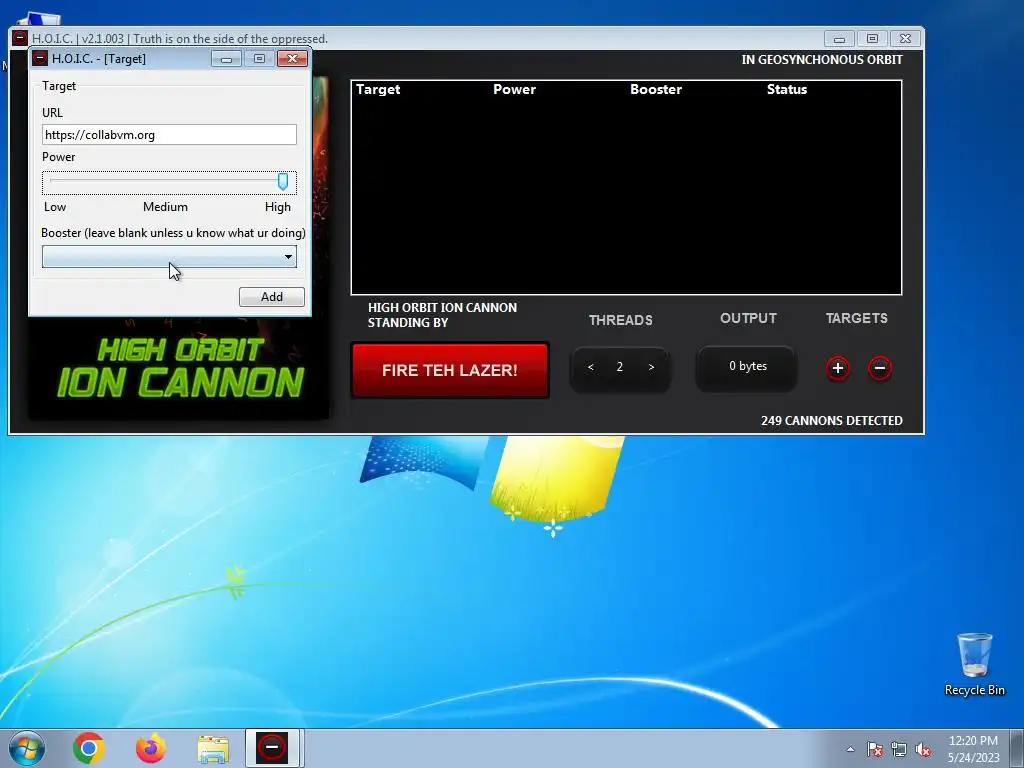Remove a target with the red minus icon
1024x768 pixels.
coord(880,368)
